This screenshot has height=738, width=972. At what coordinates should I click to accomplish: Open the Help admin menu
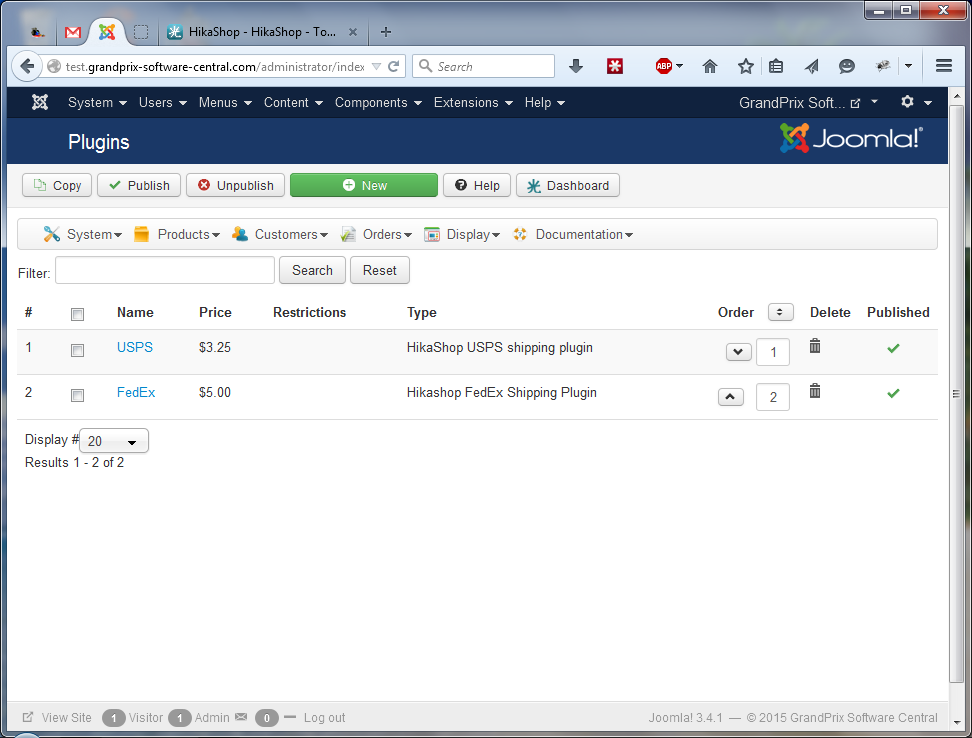point(544,102)
